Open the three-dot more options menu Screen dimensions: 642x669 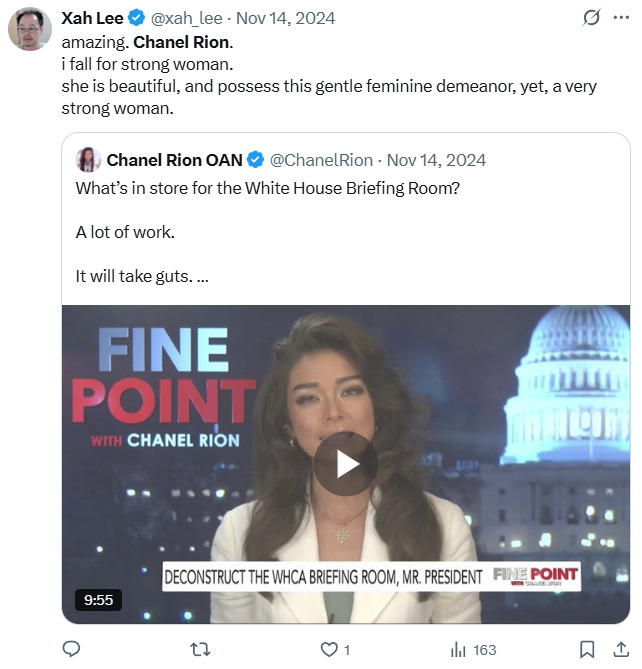(x=621, y=17)
